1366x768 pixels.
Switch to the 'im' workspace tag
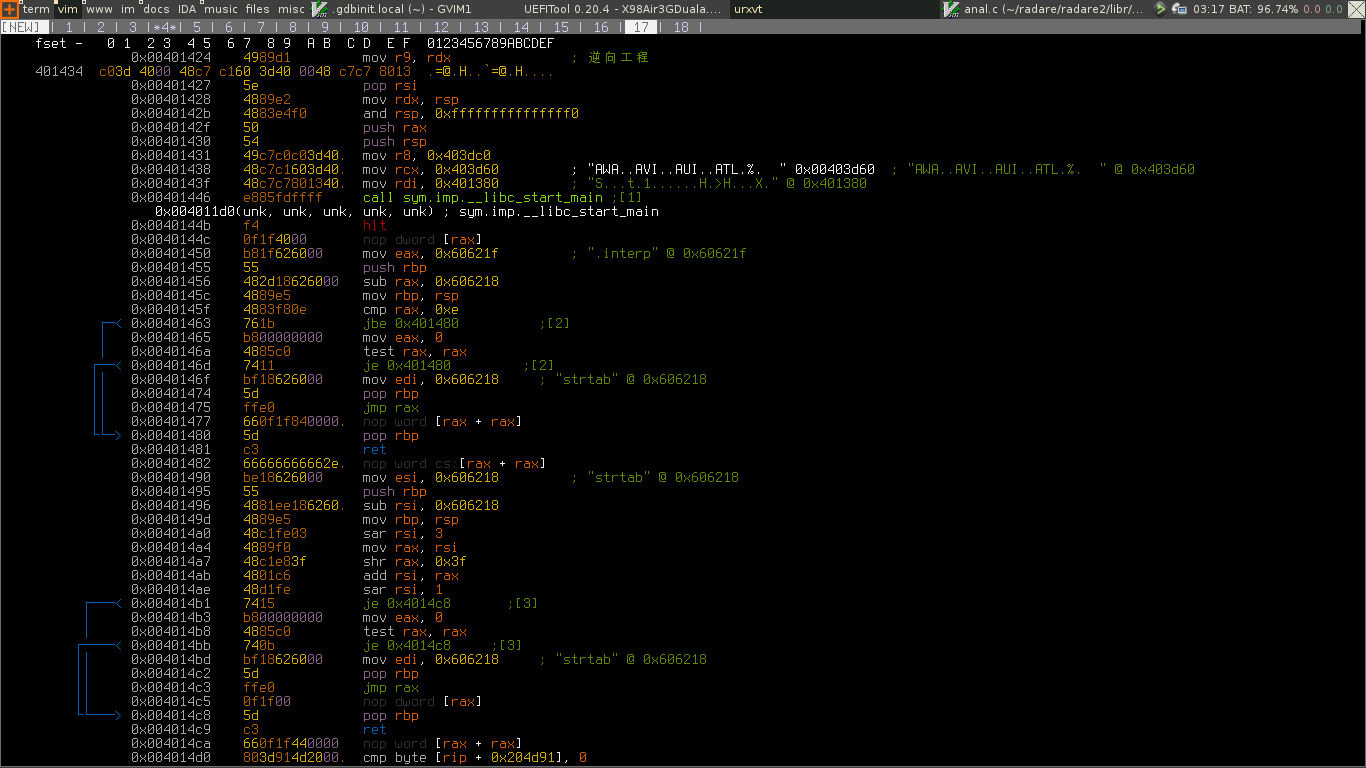(x=128, y=9)
